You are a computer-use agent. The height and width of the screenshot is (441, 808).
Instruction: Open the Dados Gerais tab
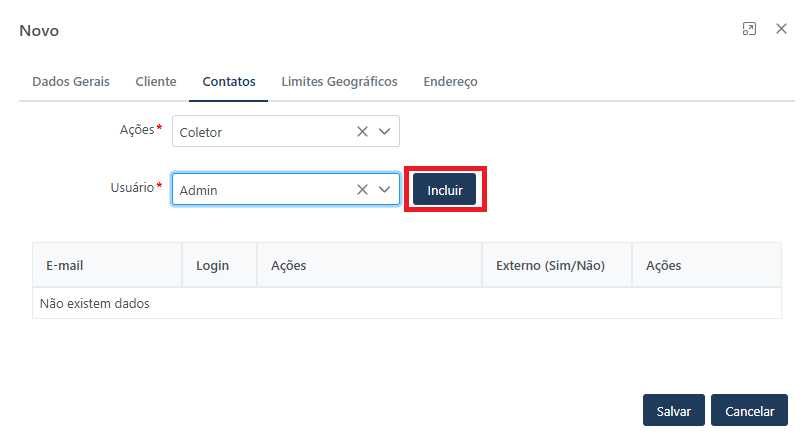71,82
